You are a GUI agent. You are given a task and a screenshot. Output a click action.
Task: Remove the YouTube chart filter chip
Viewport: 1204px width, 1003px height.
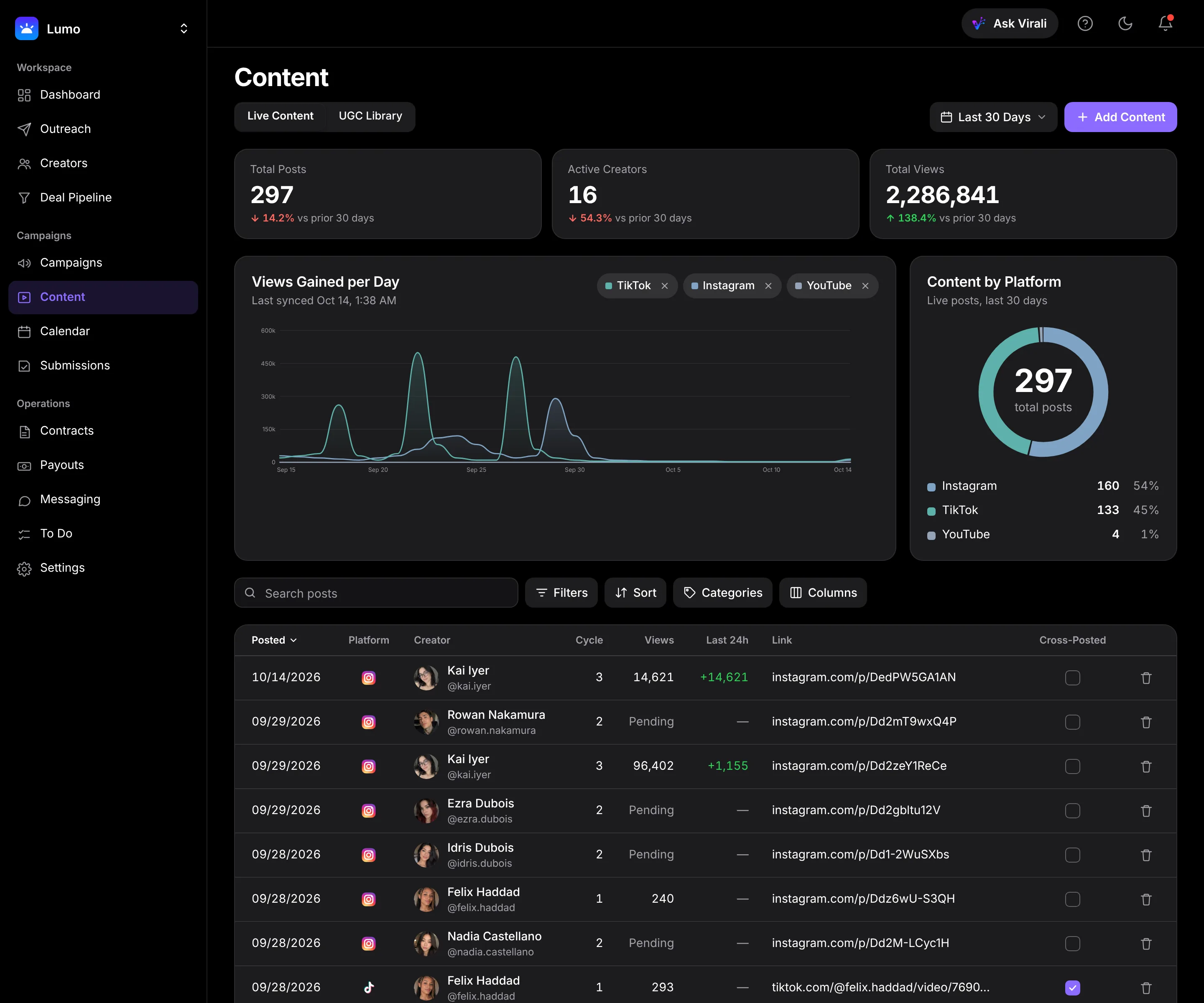click(865, 286)
